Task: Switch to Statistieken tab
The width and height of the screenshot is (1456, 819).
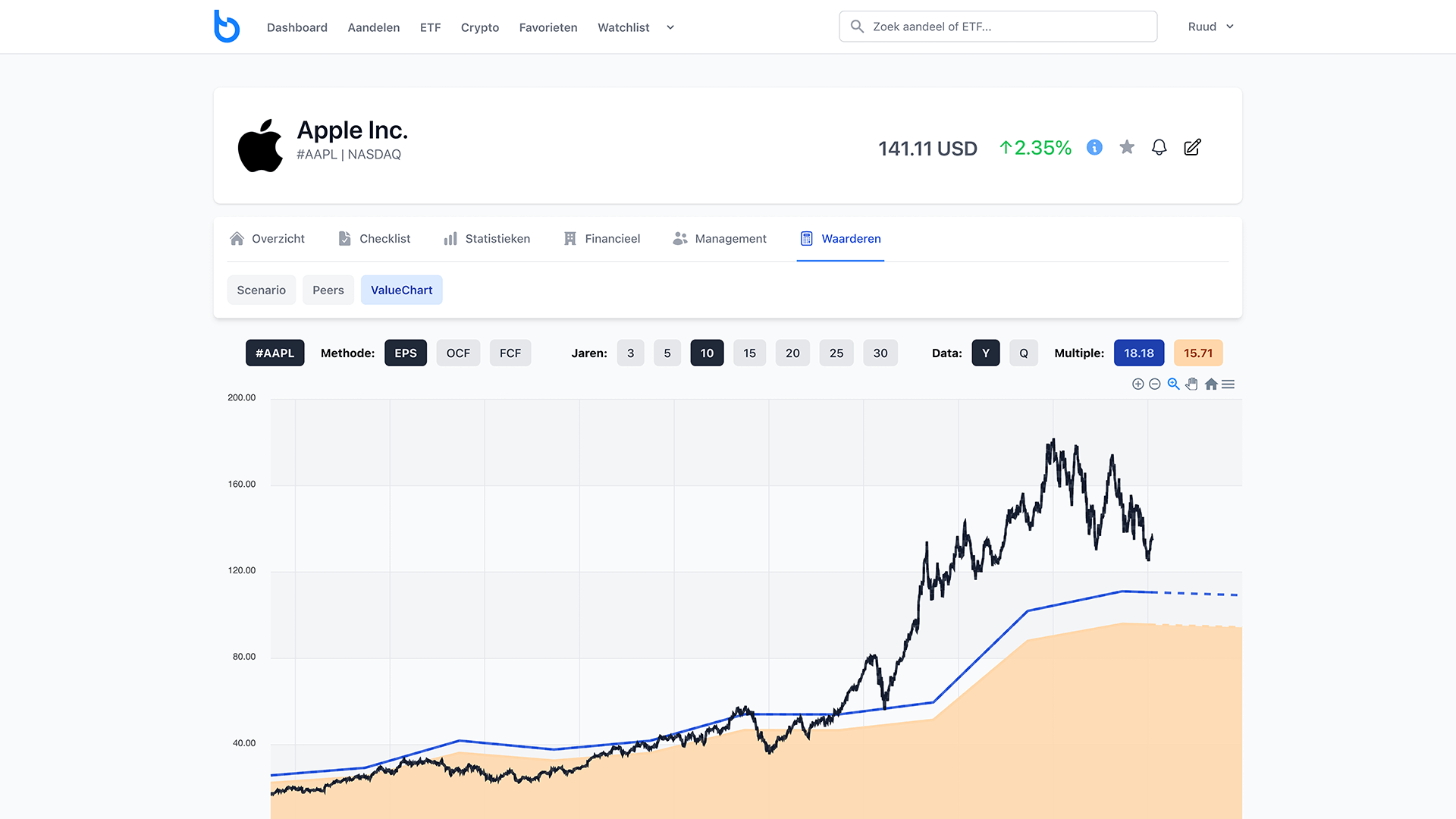Action: (487, 239)
